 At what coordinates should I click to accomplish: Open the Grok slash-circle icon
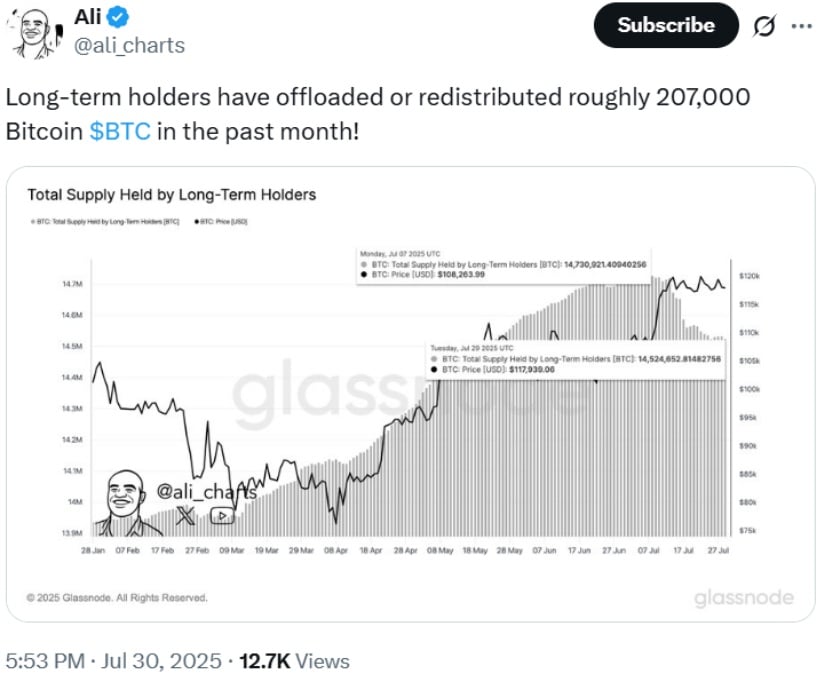point(763,25)
